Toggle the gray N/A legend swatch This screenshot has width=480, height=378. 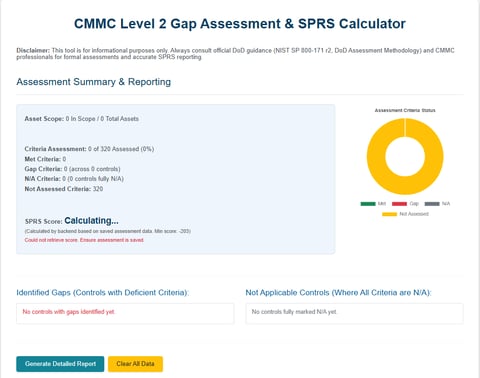click(432, 204)
